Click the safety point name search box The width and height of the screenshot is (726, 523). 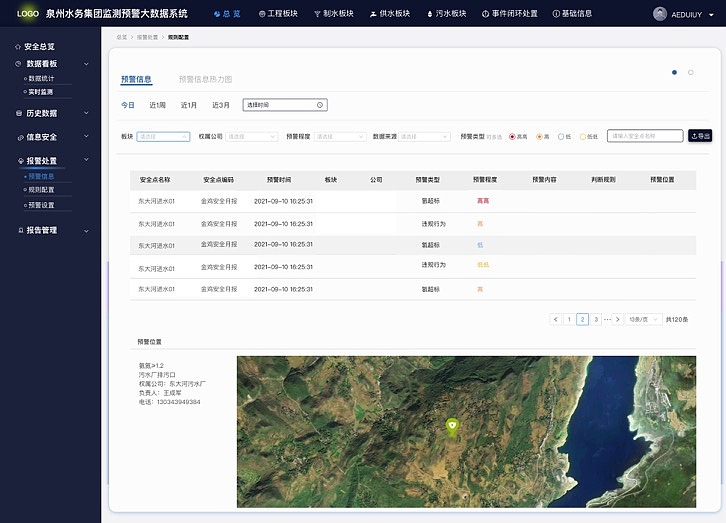645,136
